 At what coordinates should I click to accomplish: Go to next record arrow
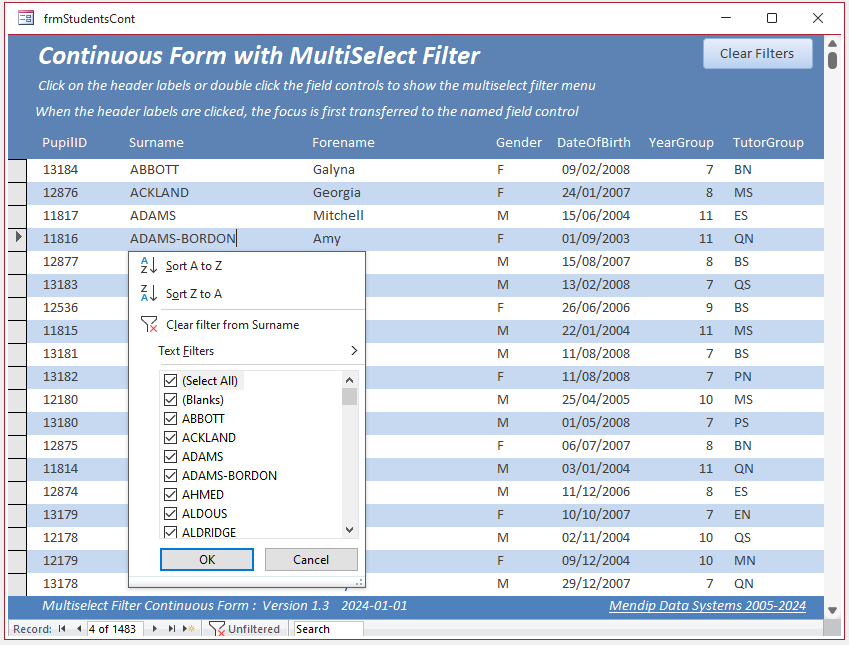(x=155, y=629)
